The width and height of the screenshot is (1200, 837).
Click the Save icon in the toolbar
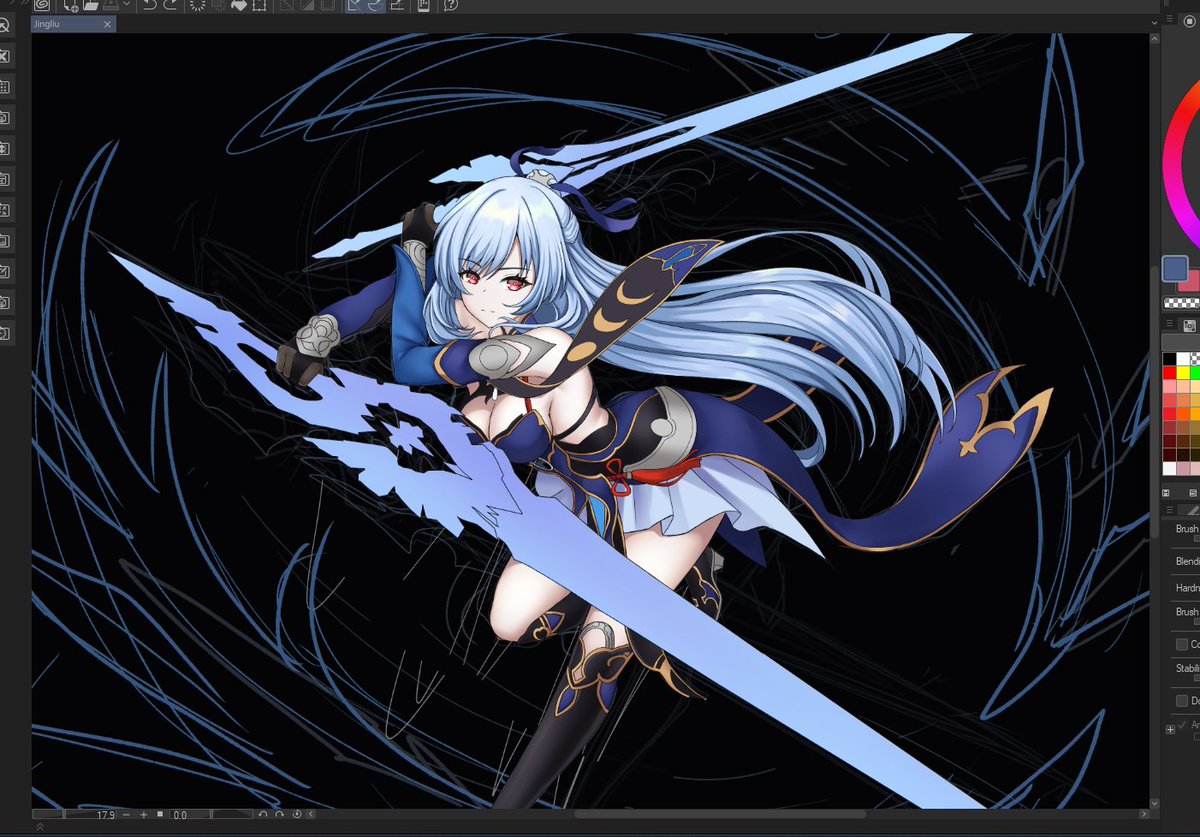(111, 6)
